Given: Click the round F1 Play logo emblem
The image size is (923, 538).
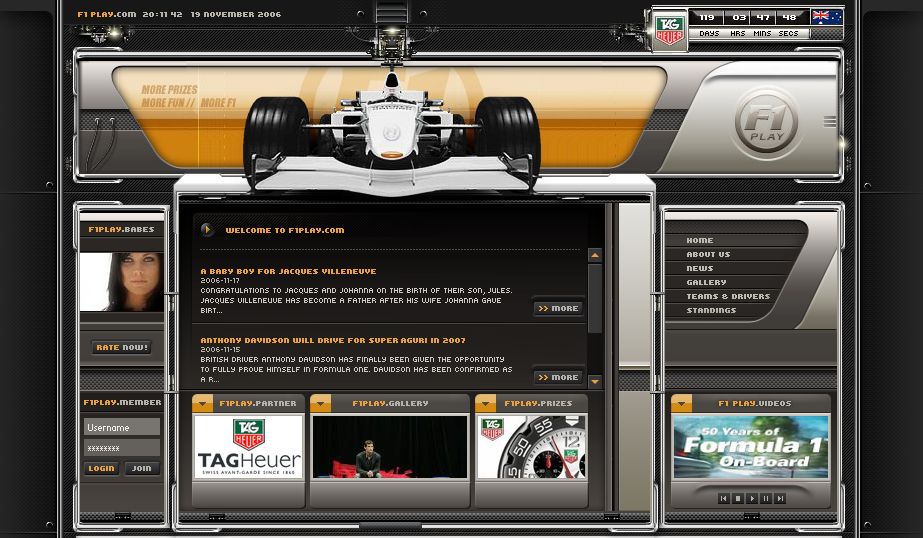Looking at the screenshot, I should (x=766, y=123).
